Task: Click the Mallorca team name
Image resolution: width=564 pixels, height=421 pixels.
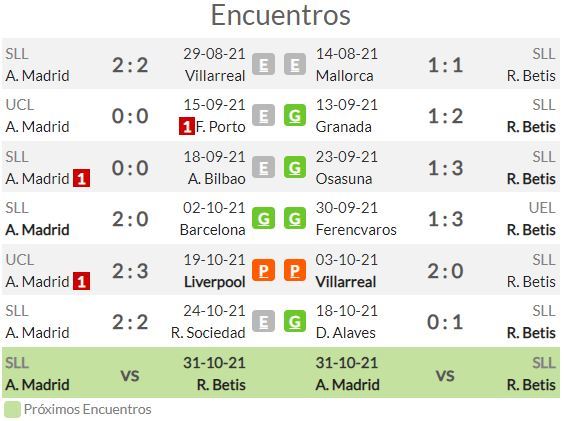Action: click(x=345, y=76)
